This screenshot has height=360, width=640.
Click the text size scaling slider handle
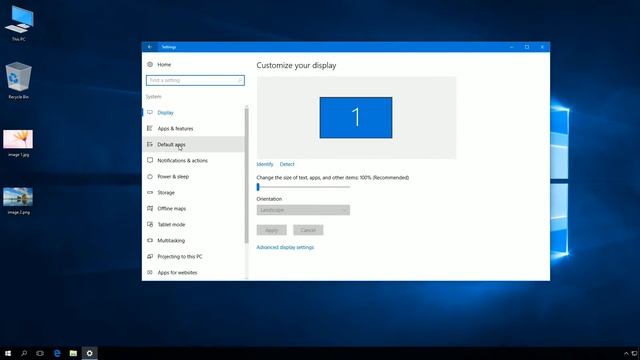(x=258, y=187)
